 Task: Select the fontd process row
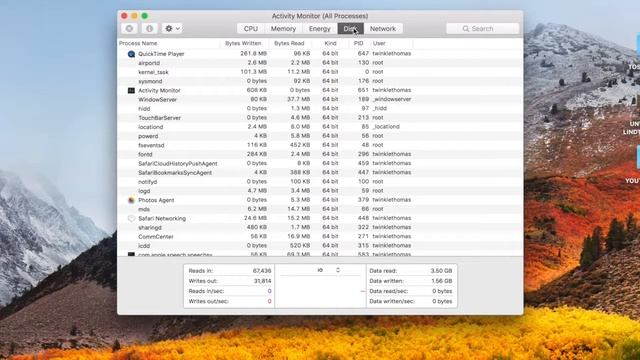tap(320, 154)
